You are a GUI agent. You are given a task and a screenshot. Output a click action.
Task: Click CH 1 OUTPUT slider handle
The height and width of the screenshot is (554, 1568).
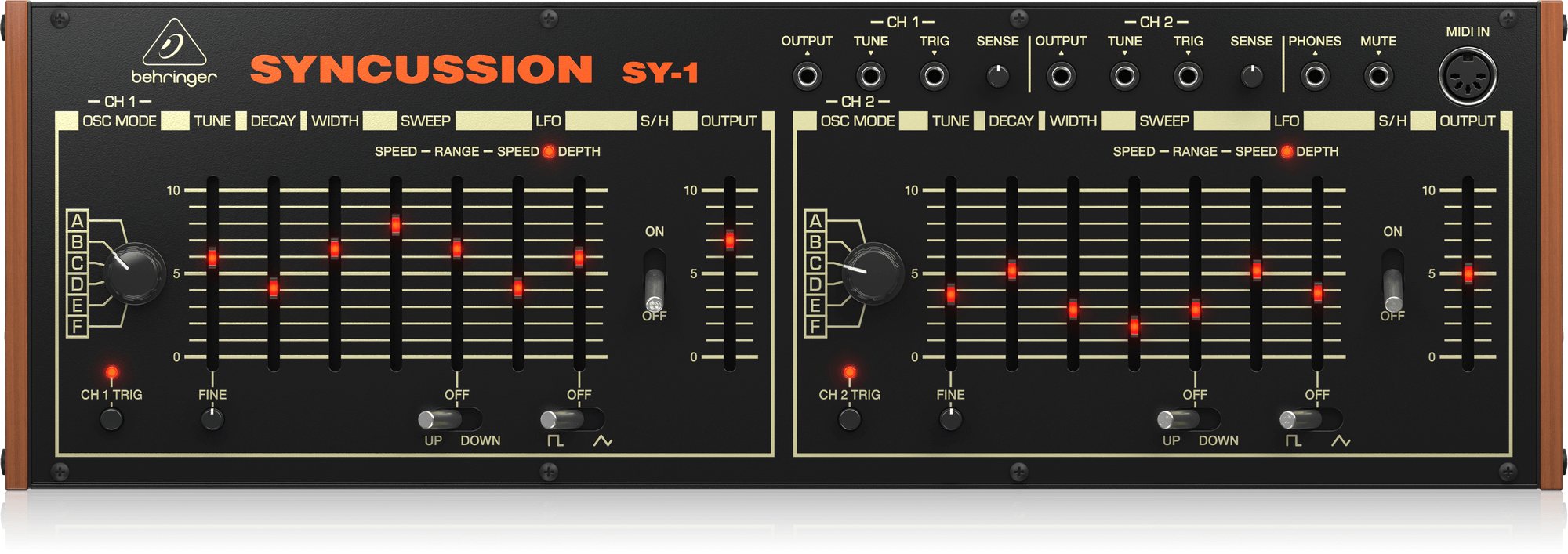tap(730, 240)
